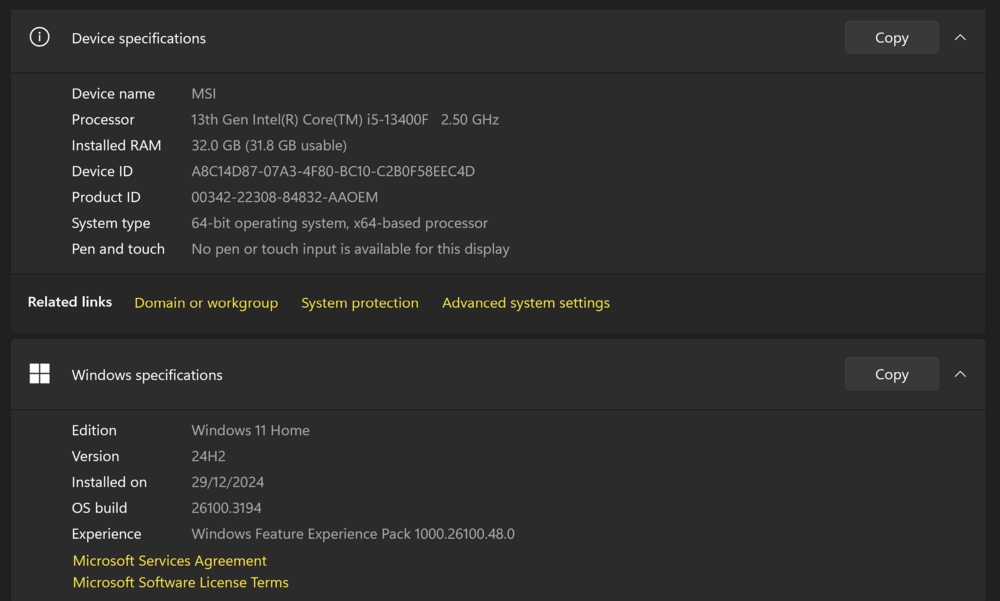Image resolution: width=1000 pixels, height=601 pixels.
Task: Click the edition value Windows 11 Home
Action: (x=250, y=430)
